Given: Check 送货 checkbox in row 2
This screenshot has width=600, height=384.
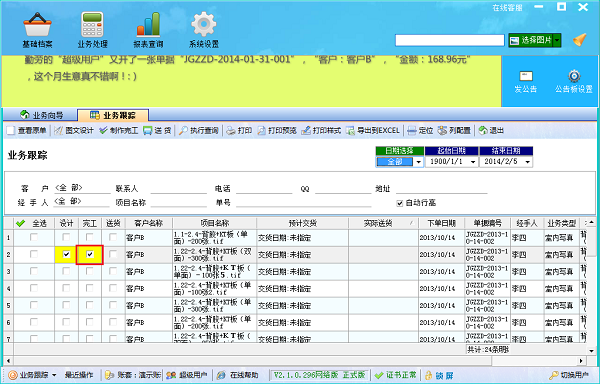Looking at the screenshot, I should tap(113, 254).
